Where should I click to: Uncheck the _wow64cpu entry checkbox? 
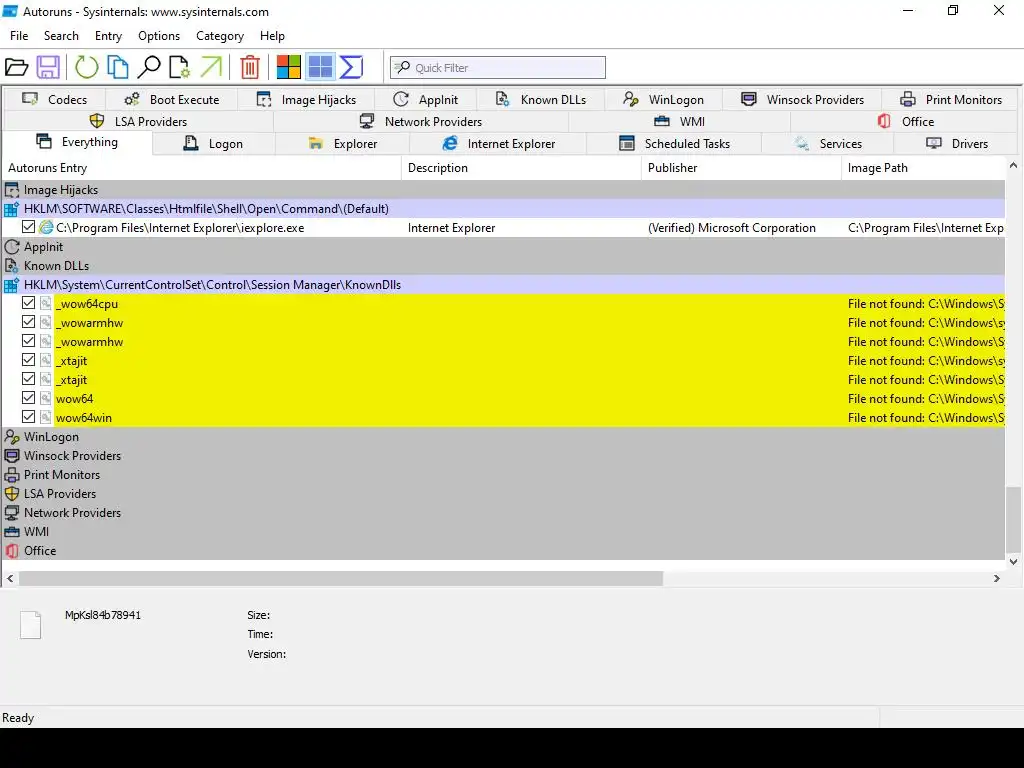28,302
